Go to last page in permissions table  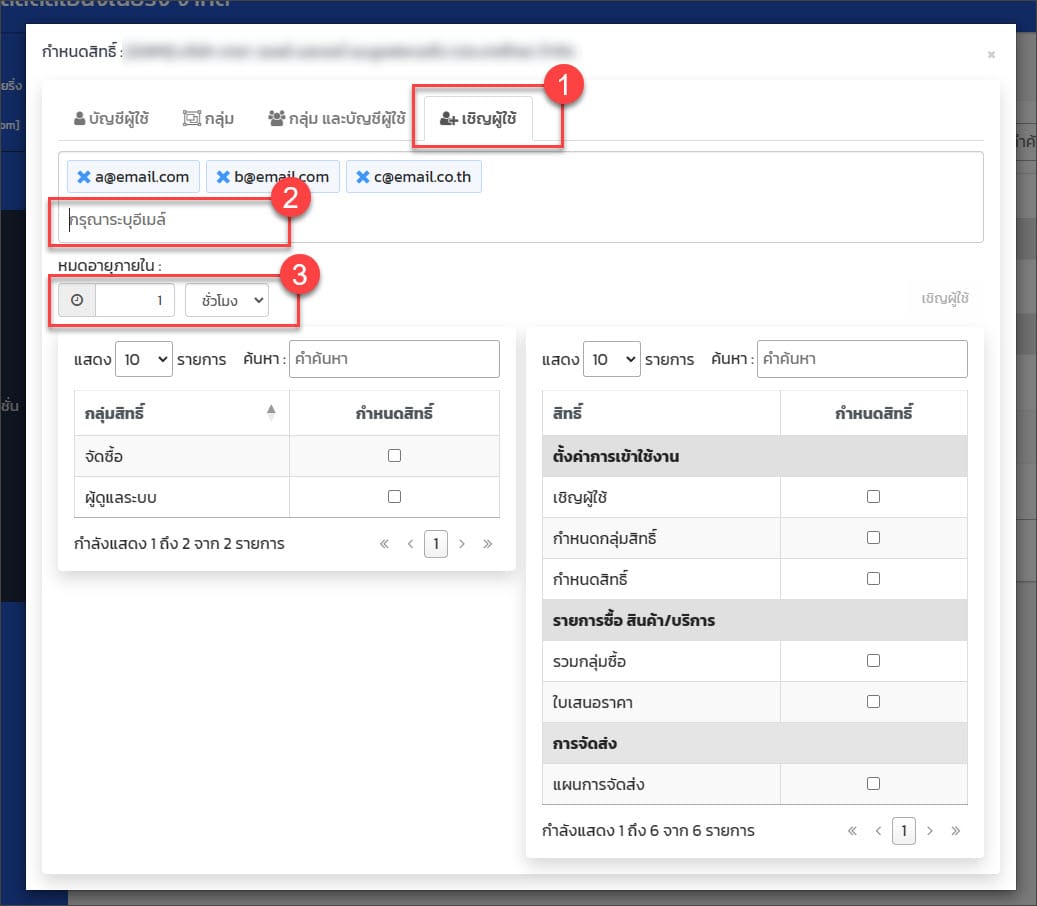(955, 830)
